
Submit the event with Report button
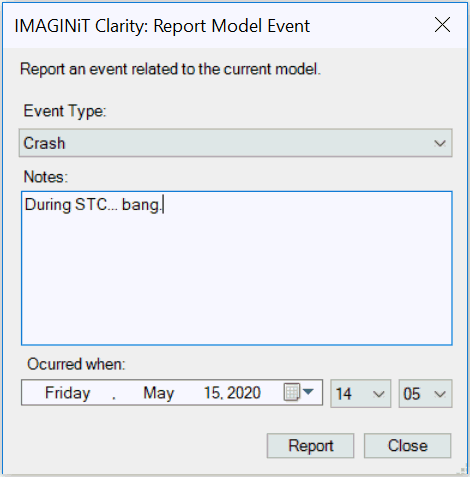pyautogui.click(x=310, y=446)
